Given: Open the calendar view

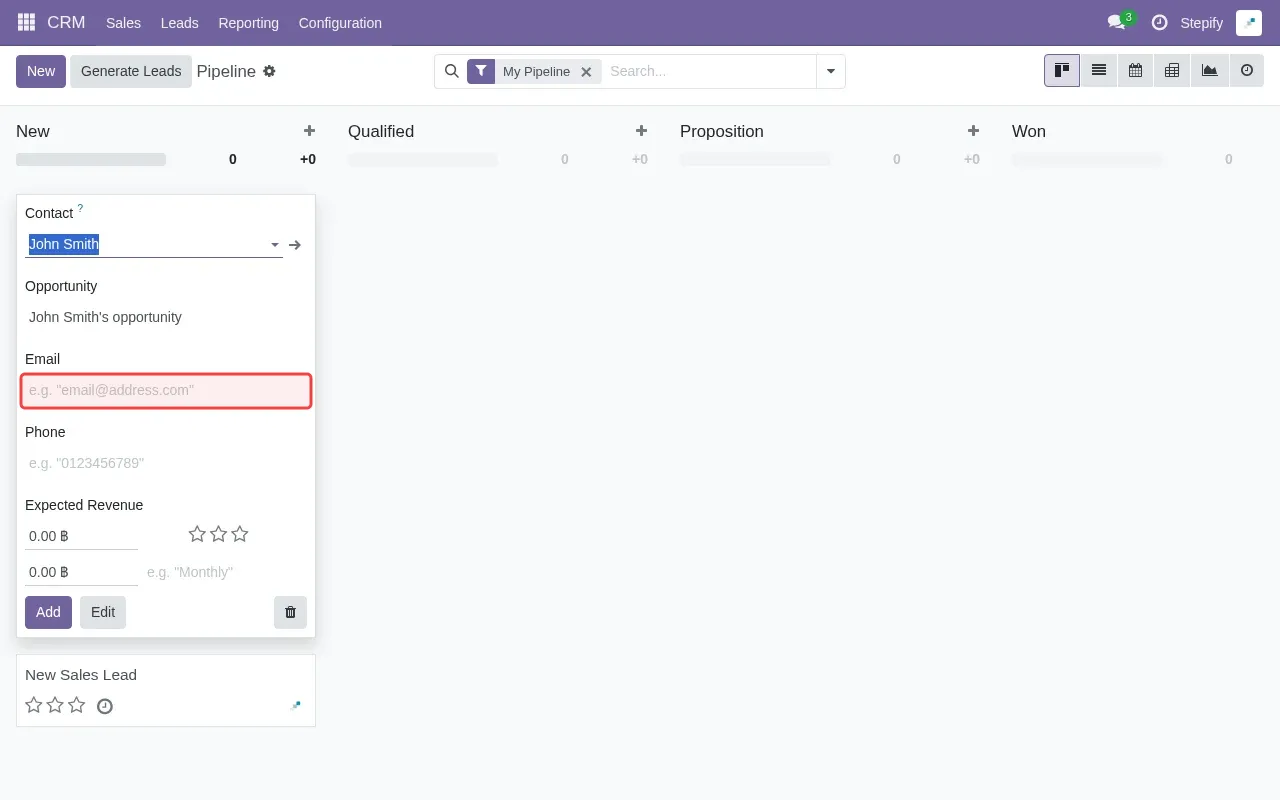Looking at the screenshot, I should point(1135,70).
